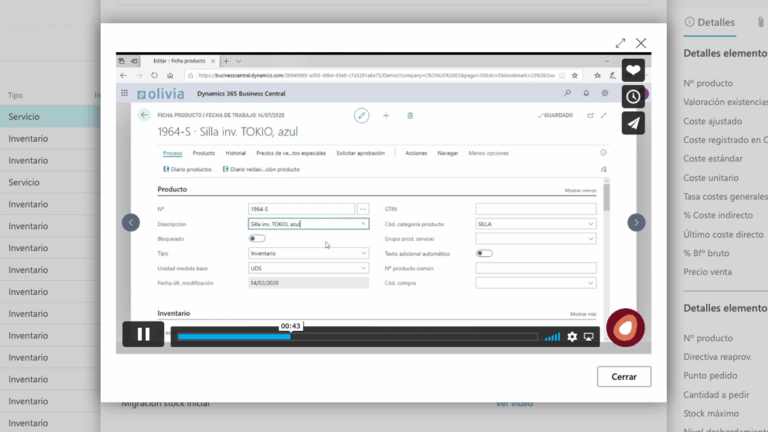Click Ver vídeo link behind dialog
Screen dimensions: 768x432
click(x=514, y=404)
